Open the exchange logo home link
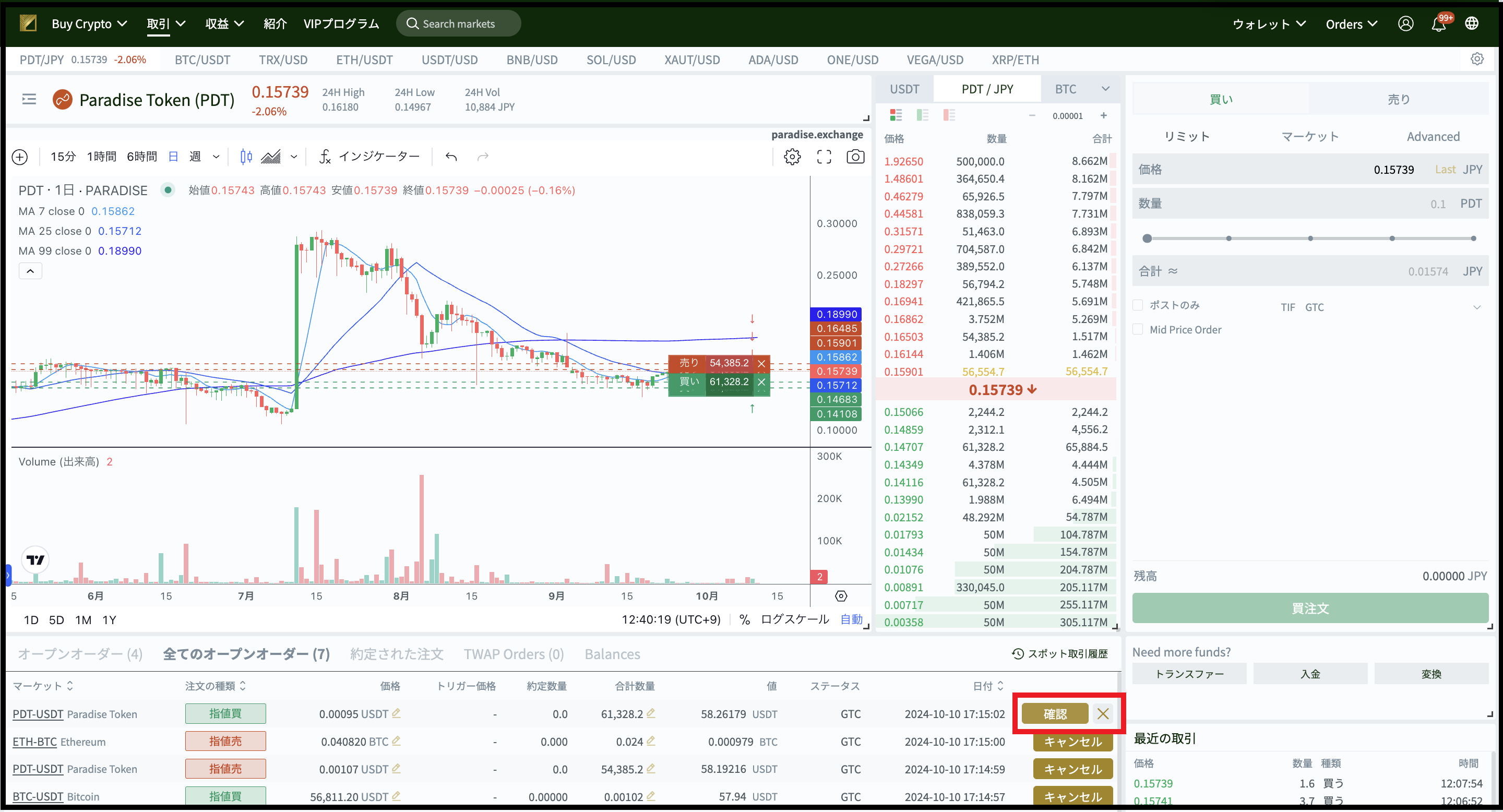1503x812 pixels. pyautogui.click(x=28, y=23)
